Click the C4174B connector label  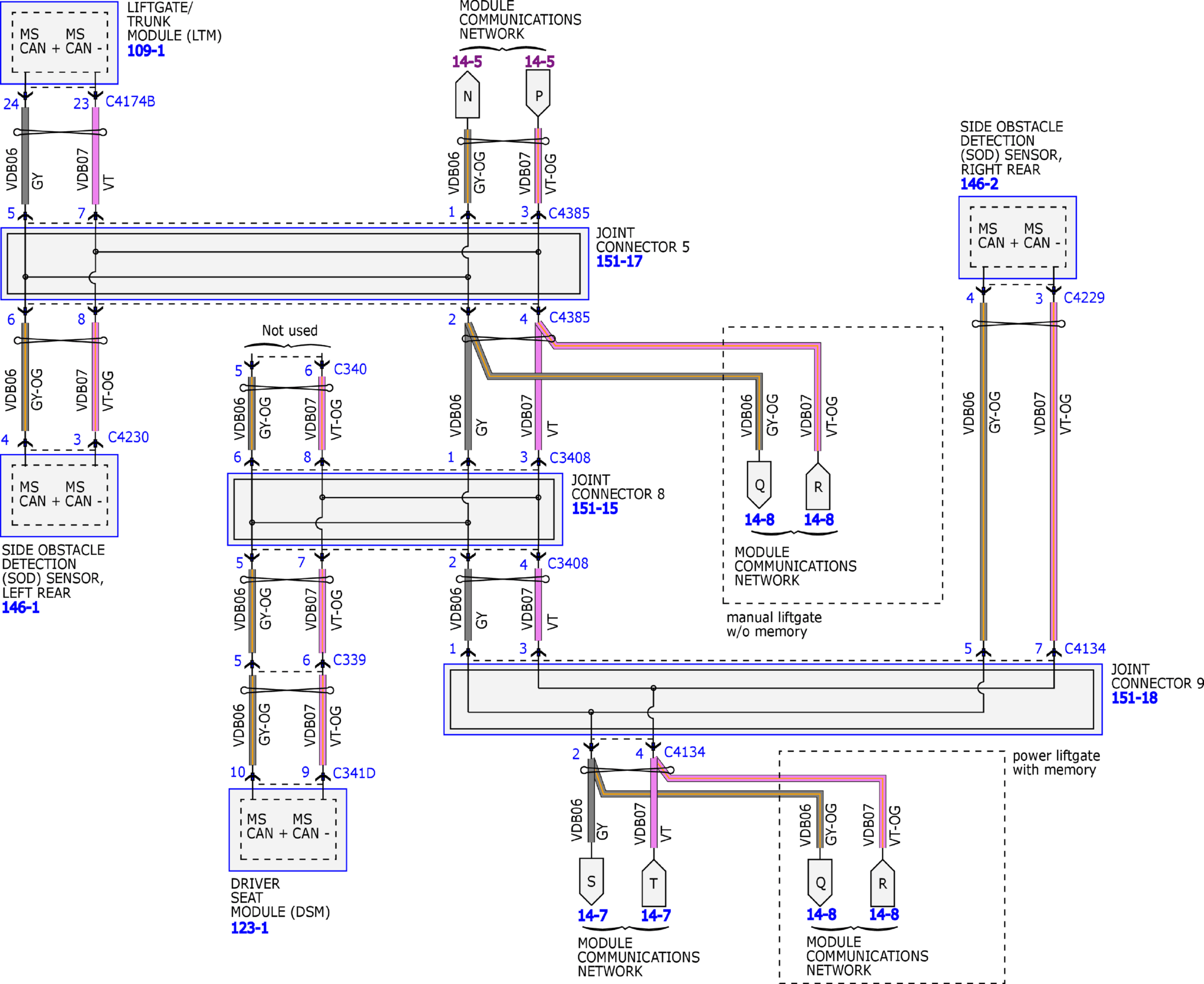131,102
